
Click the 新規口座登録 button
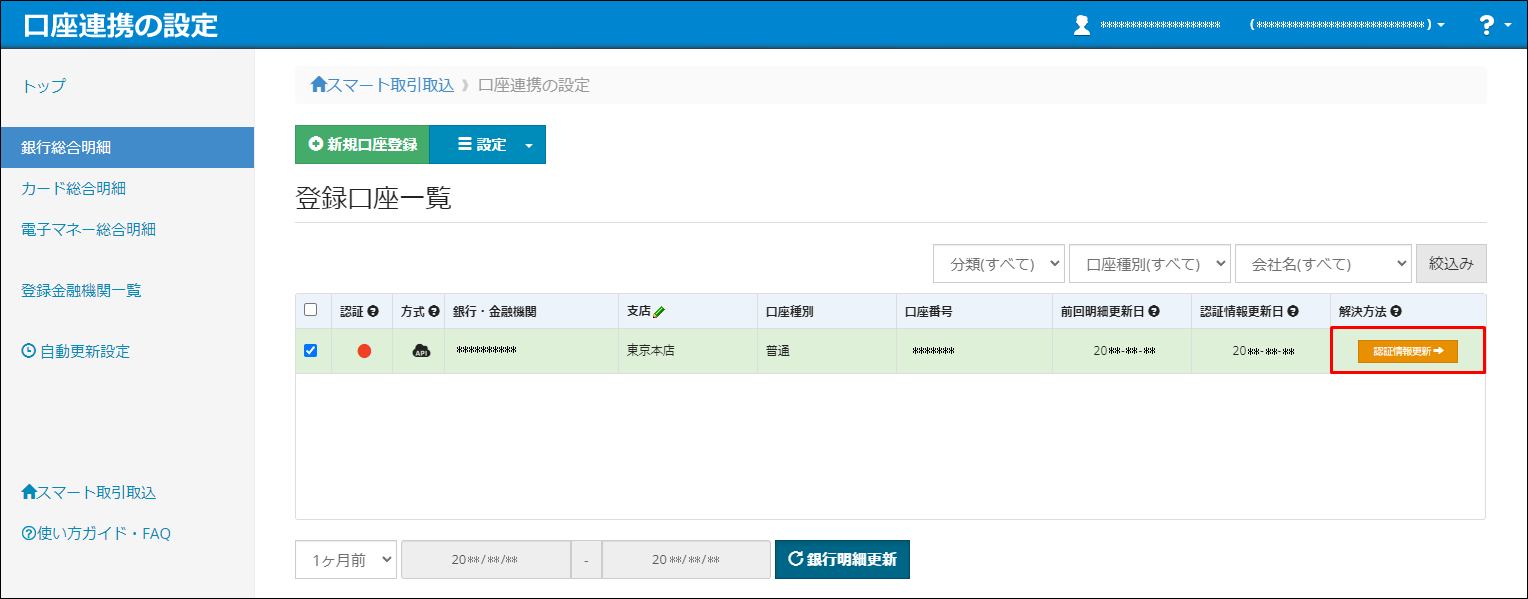(x=360, y=144)
